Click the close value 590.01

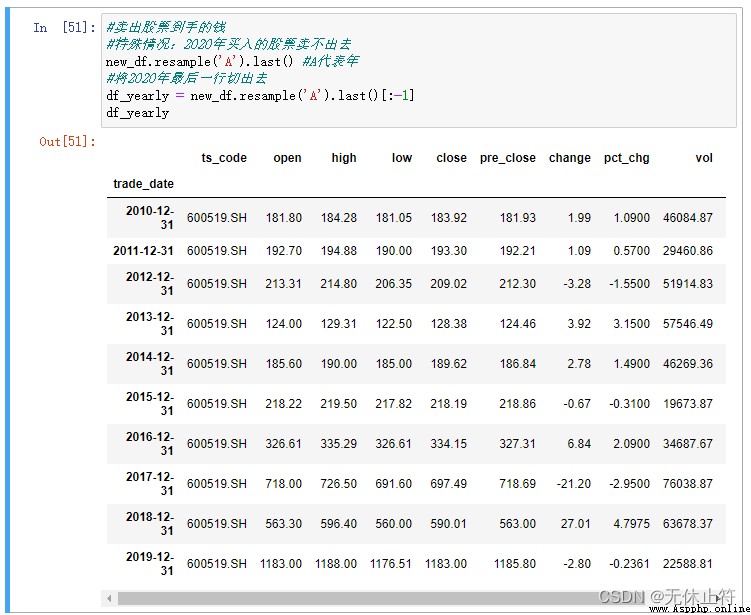pyautogui.click(x=448, y=524)
